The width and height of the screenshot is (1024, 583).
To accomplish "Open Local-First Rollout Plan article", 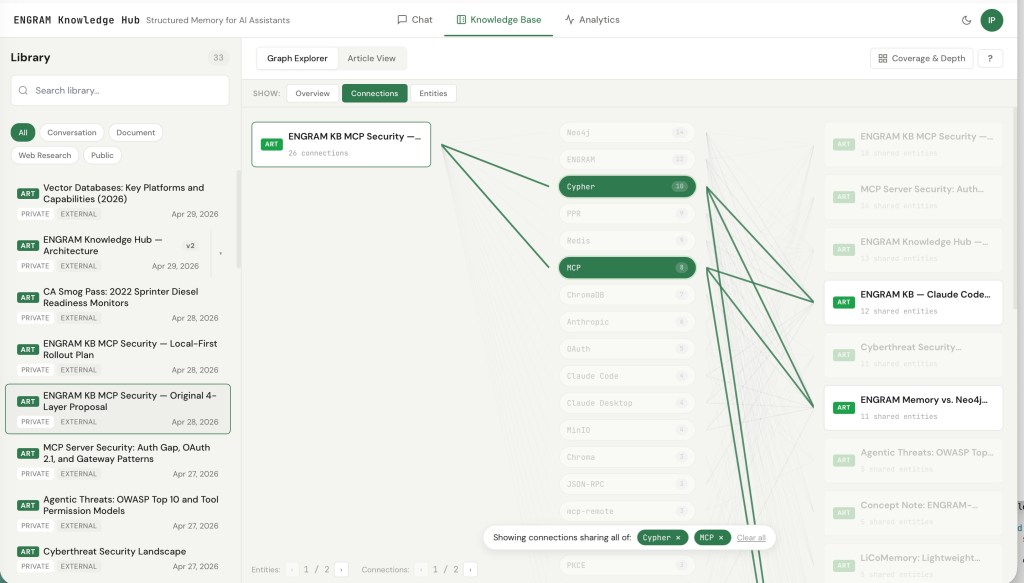I will click(x=118, y=356).
